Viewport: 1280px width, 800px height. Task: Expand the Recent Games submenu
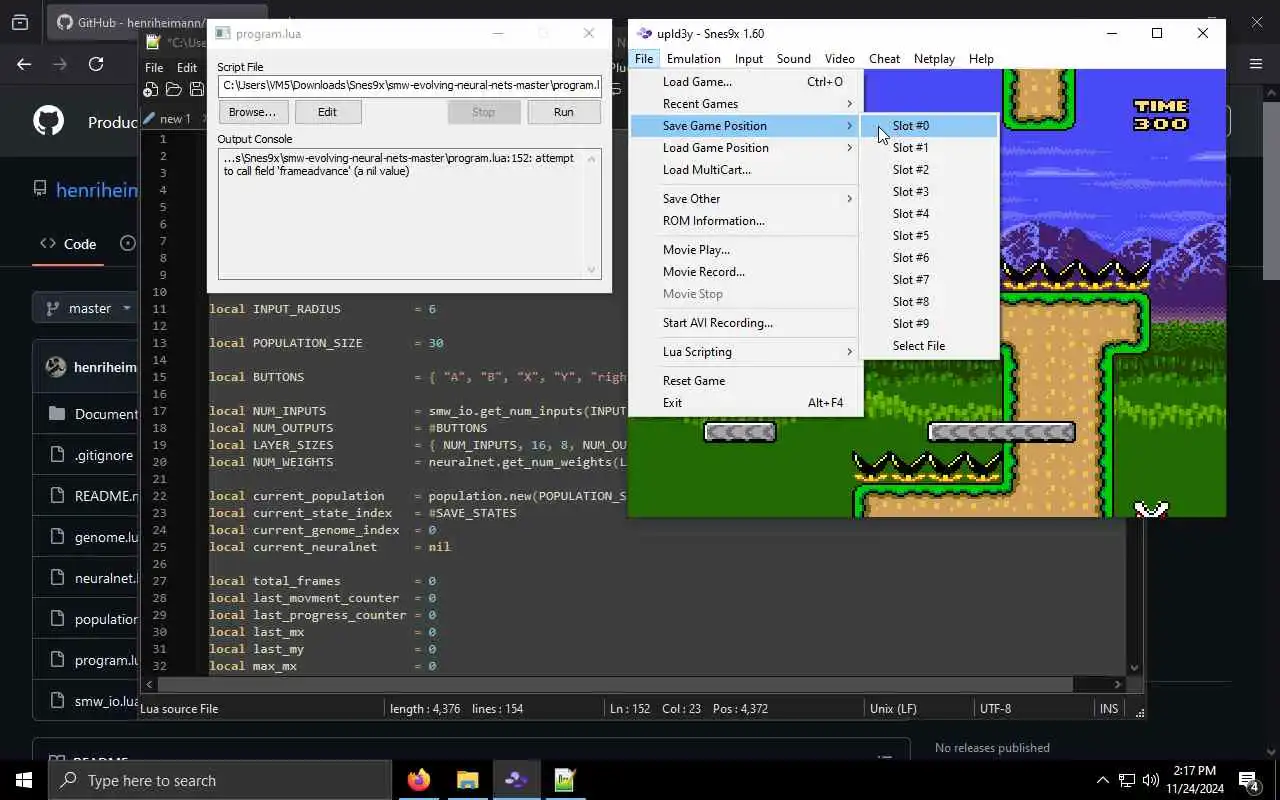point(746,104)
